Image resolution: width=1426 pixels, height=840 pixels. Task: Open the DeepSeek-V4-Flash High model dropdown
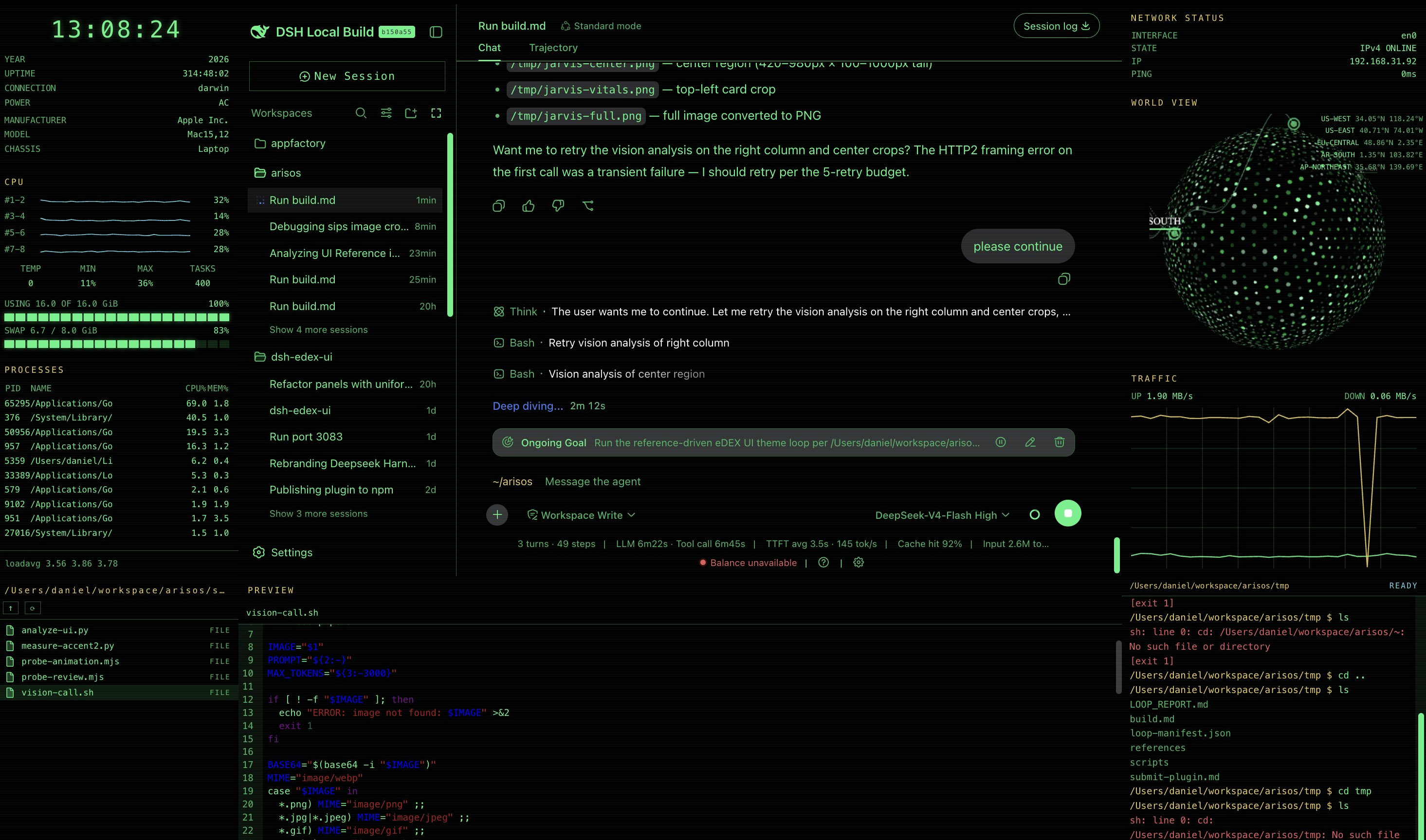tap(942, 515)
